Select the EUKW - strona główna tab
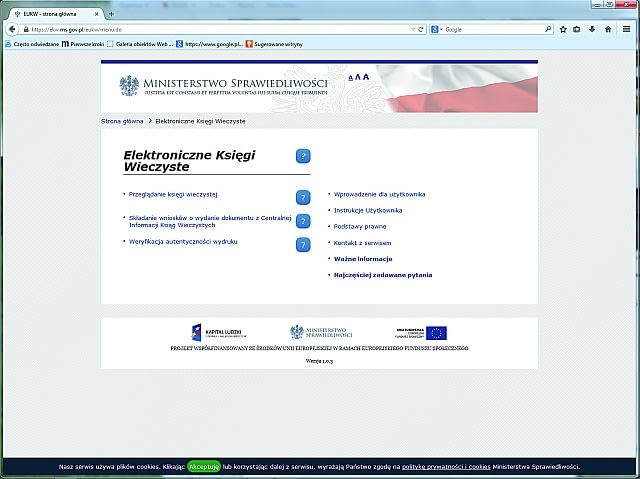This screenshot has height=479, width=640. coord(56,14)
